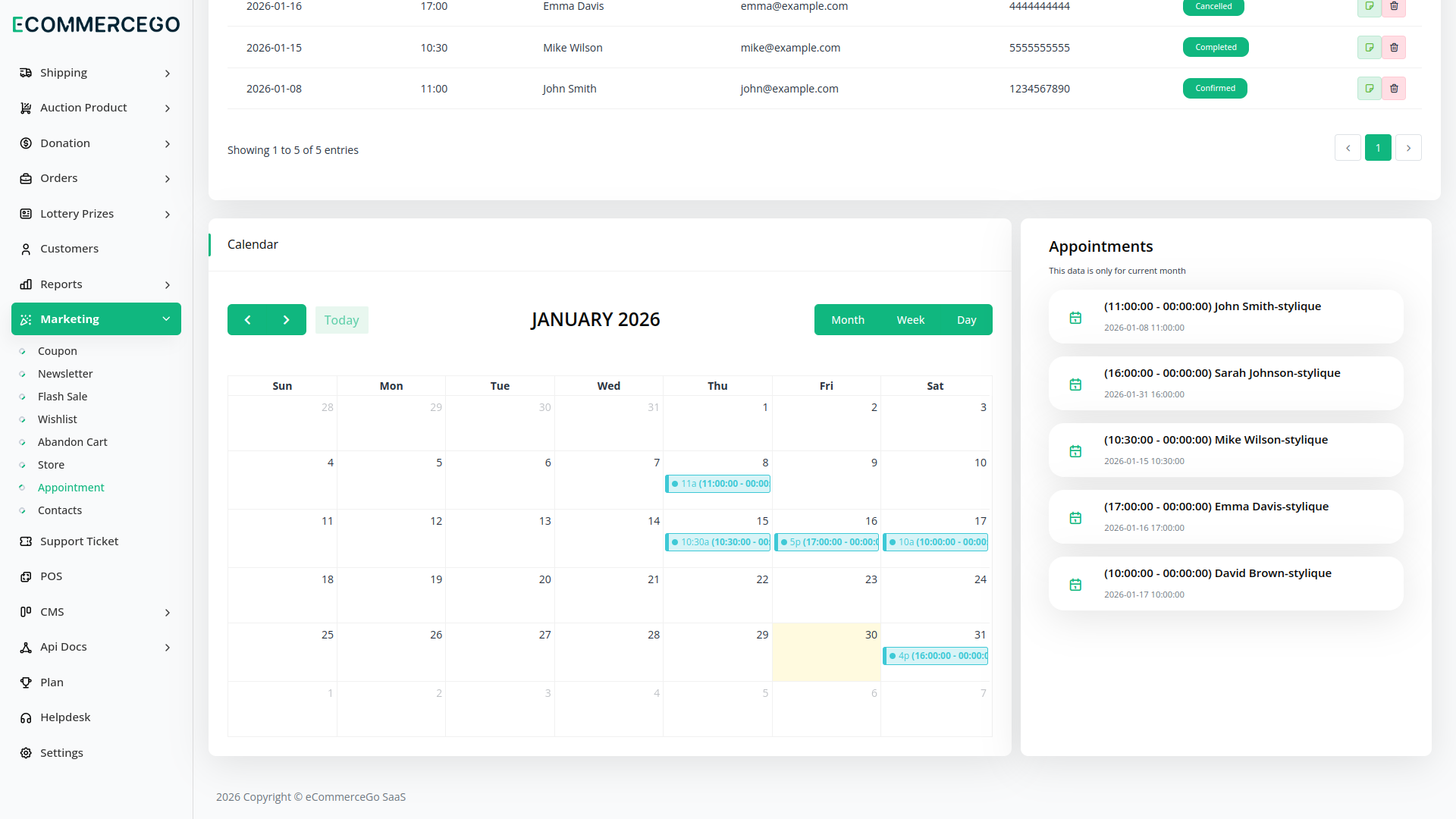The image size is (1456, 819).
Task: Expand the Shipping menu chevron
Action: pyautogui.click(x=168, y=74)
